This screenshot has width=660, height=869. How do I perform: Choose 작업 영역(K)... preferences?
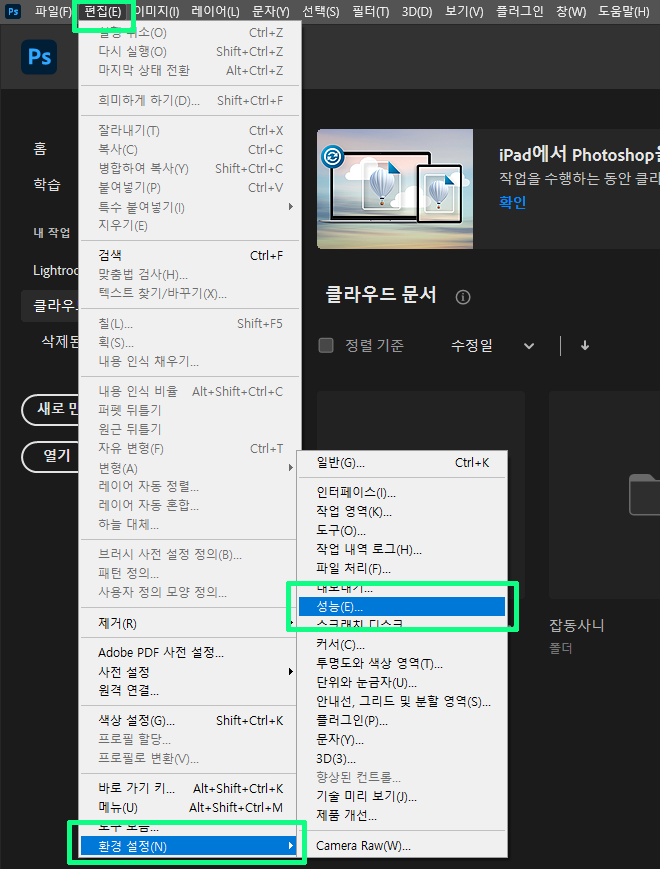click(402, 512)
